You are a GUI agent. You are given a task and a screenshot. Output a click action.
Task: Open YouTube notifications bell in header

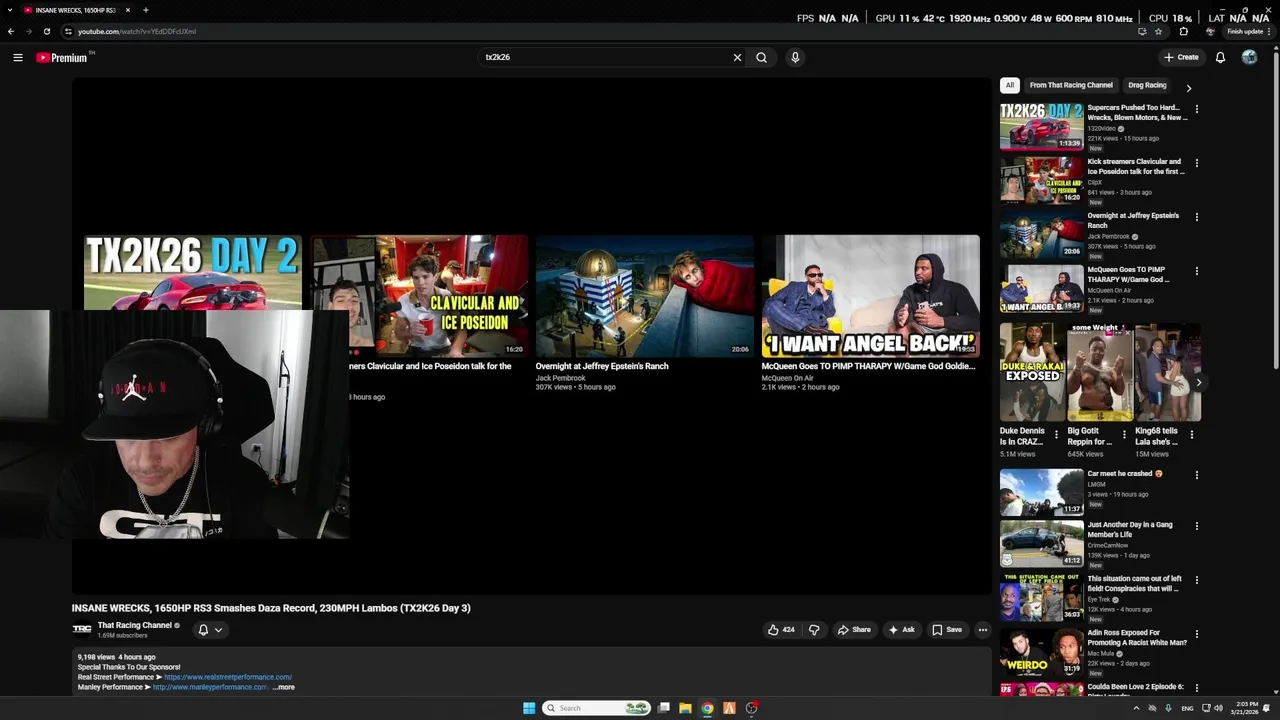click(x=1220, y=57)
